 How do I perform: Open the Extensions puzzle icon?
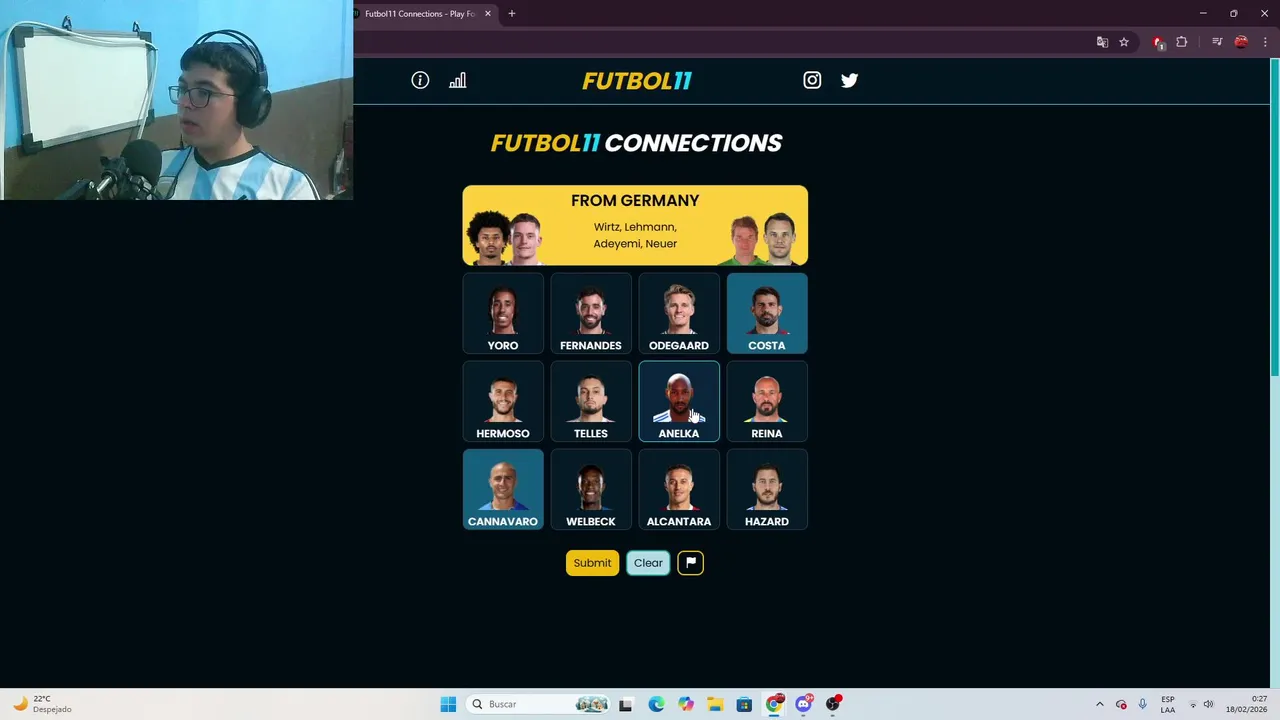click(x=1181, y=42)
